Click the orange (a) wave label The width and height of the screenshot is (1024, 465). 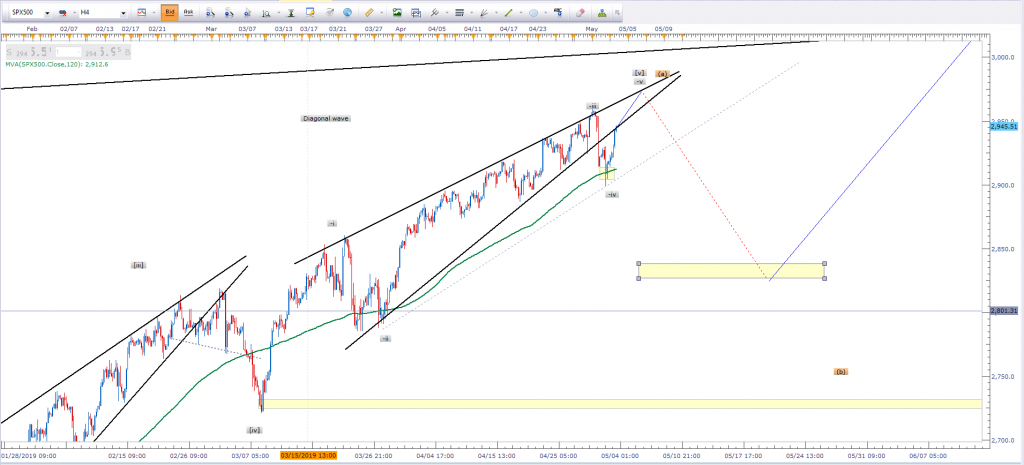point(662,74)
